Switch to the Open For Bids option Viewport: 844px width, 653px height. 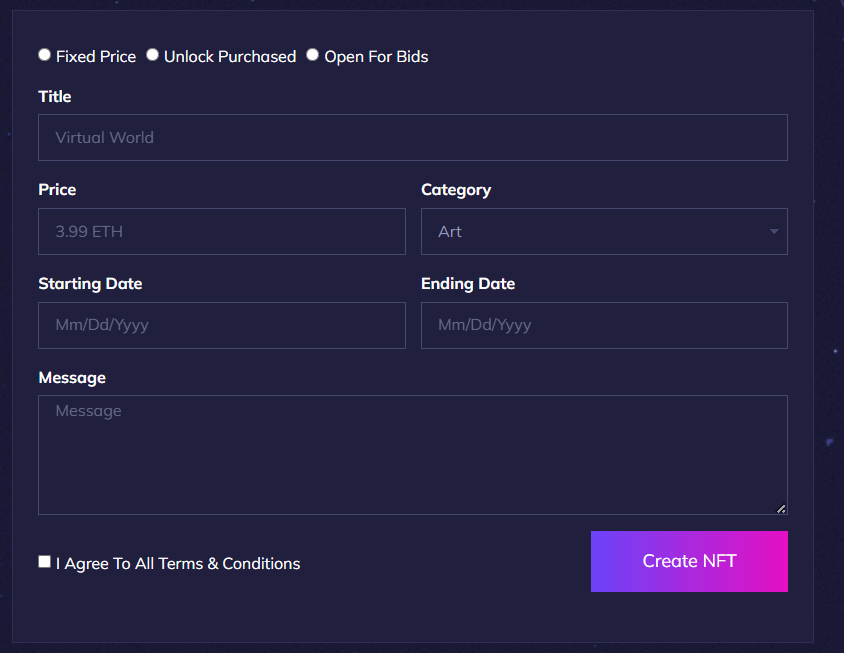(312, 55)
